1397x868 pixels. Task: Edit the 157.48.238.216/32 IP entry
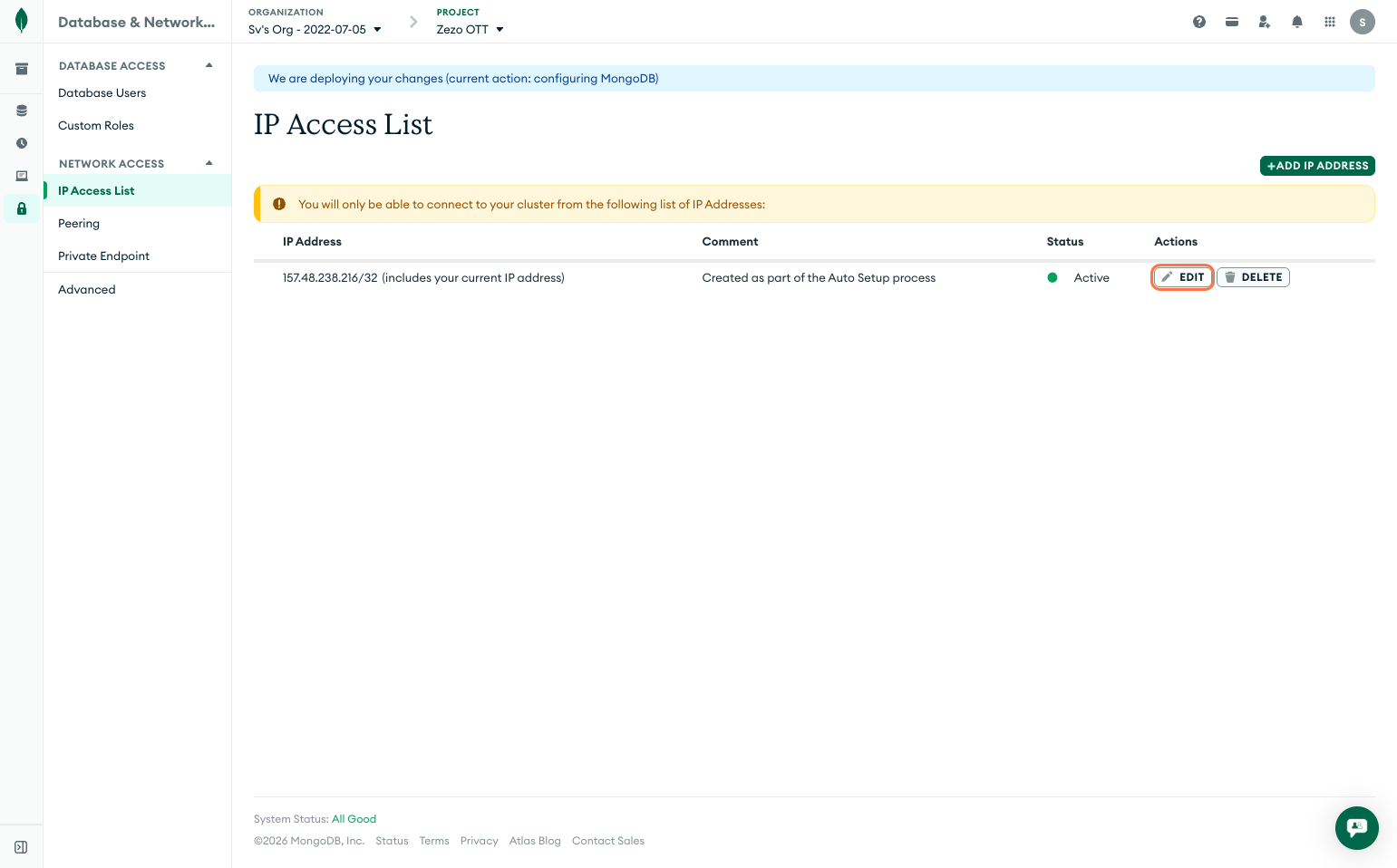1182,277
